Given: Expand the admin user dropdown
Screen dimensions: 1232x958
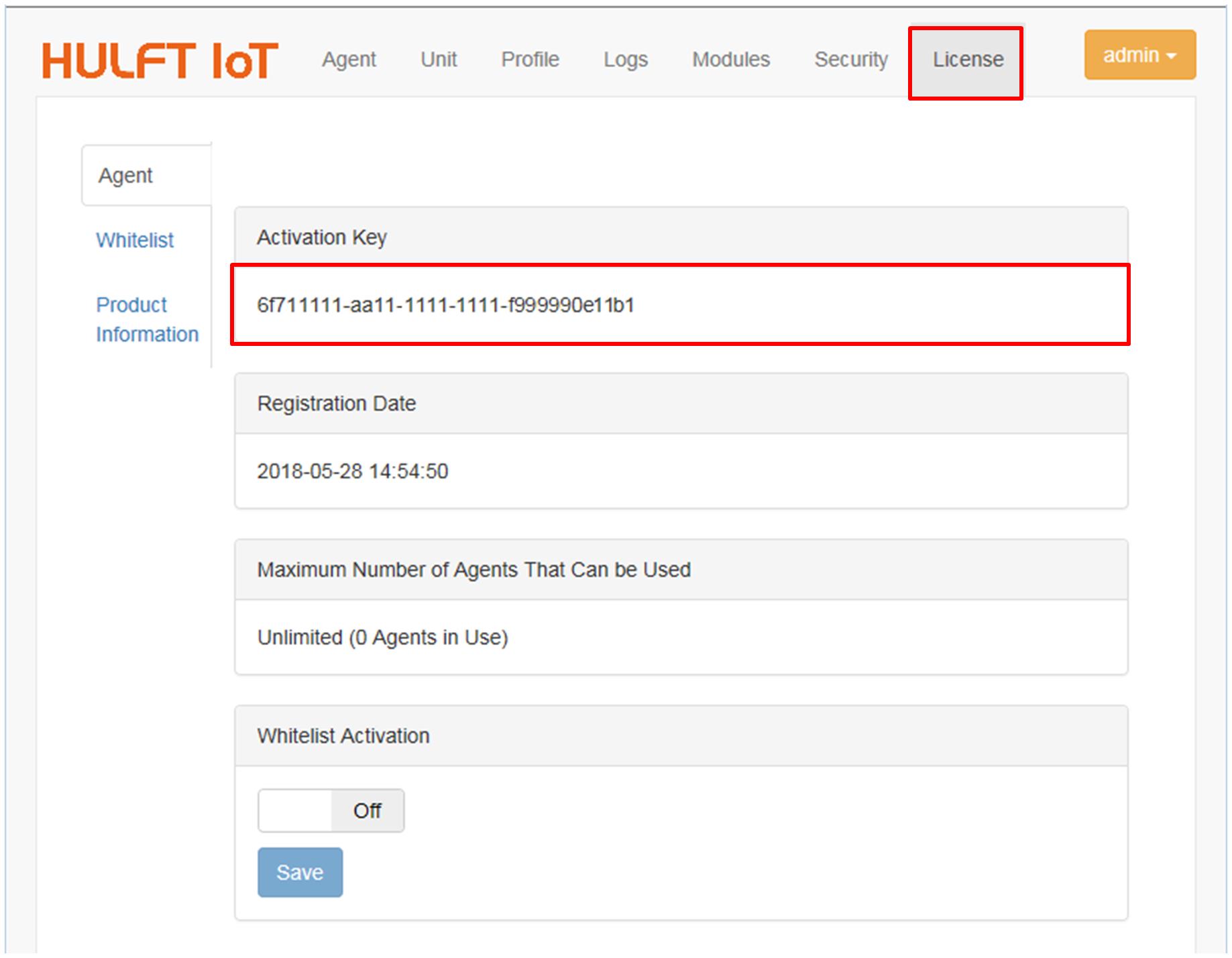Looking at the screenshot, I should pos(1139,55).
